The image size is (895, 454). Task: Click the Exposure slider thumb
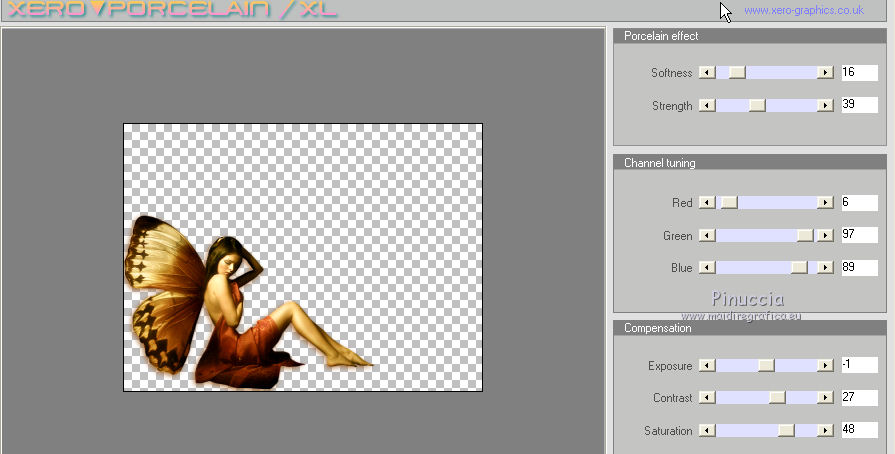pos(767,365)
